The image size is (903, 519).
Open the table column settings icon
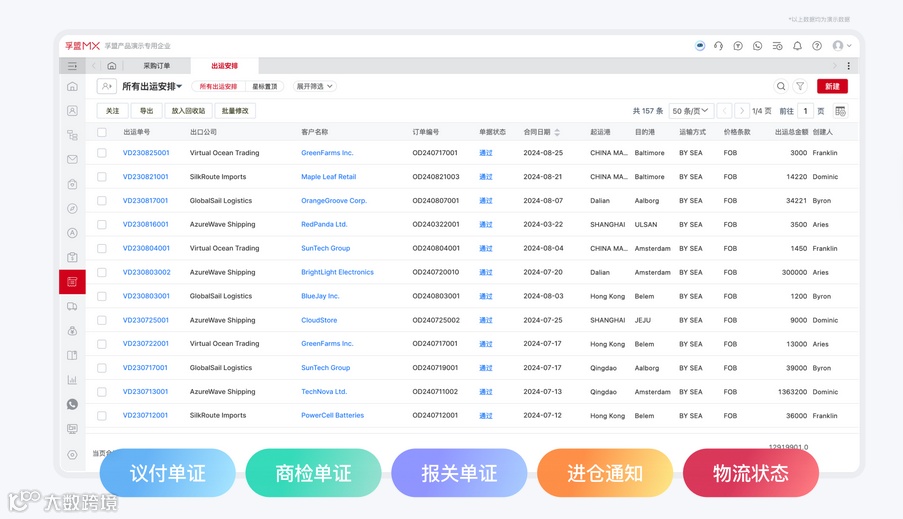coord(840,111)
